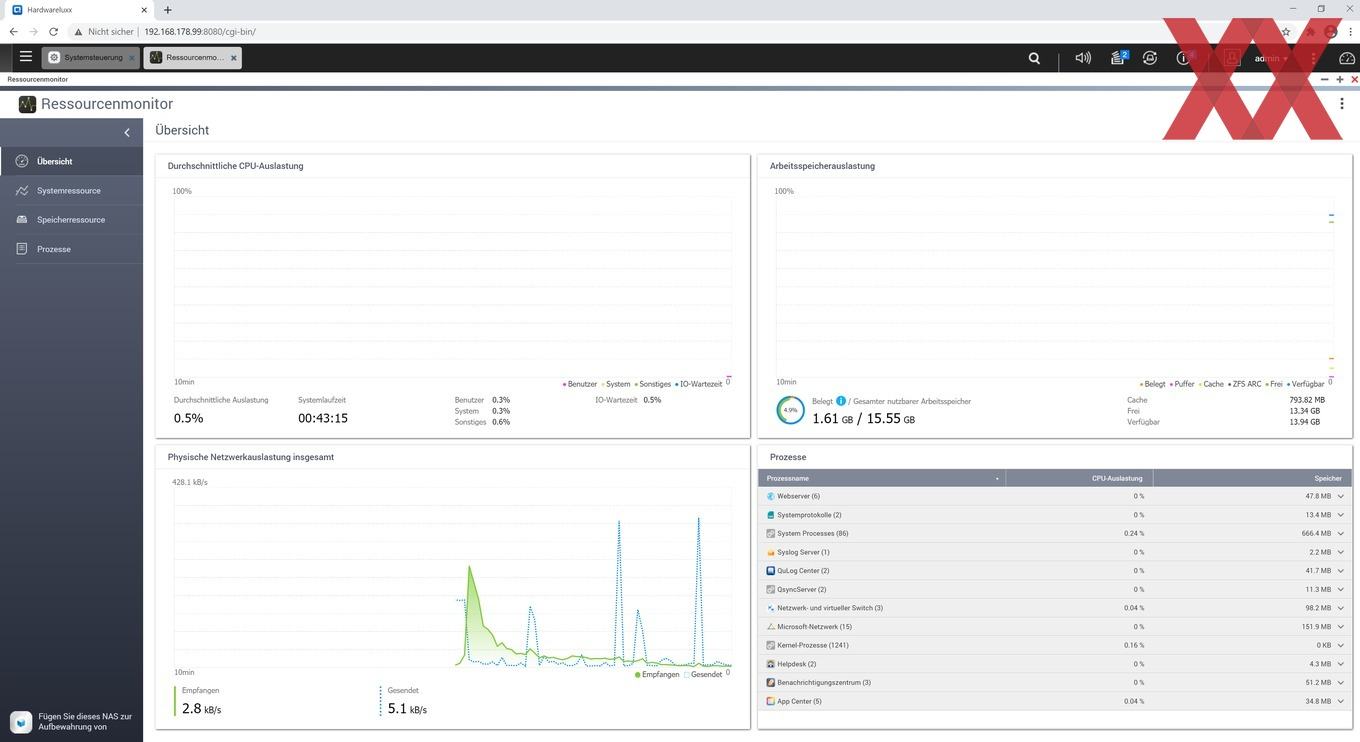Viewport: 1360px width, 742px height.
Task: Toggle System series in CPU legend
Action: click(x=616, y=384)
